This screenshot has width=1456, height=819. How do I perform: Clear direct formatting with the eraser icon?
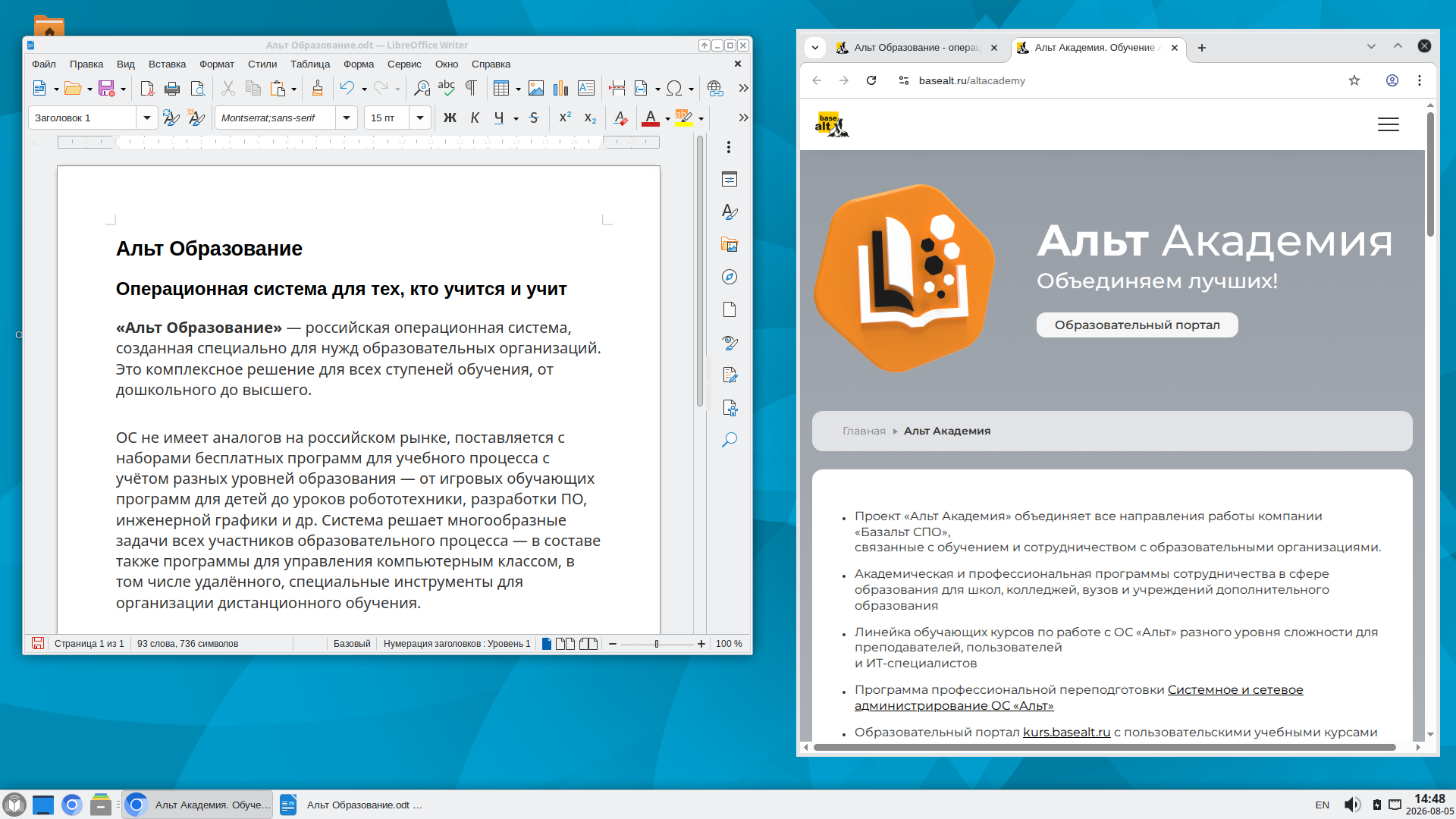click(x=620, y=118)
